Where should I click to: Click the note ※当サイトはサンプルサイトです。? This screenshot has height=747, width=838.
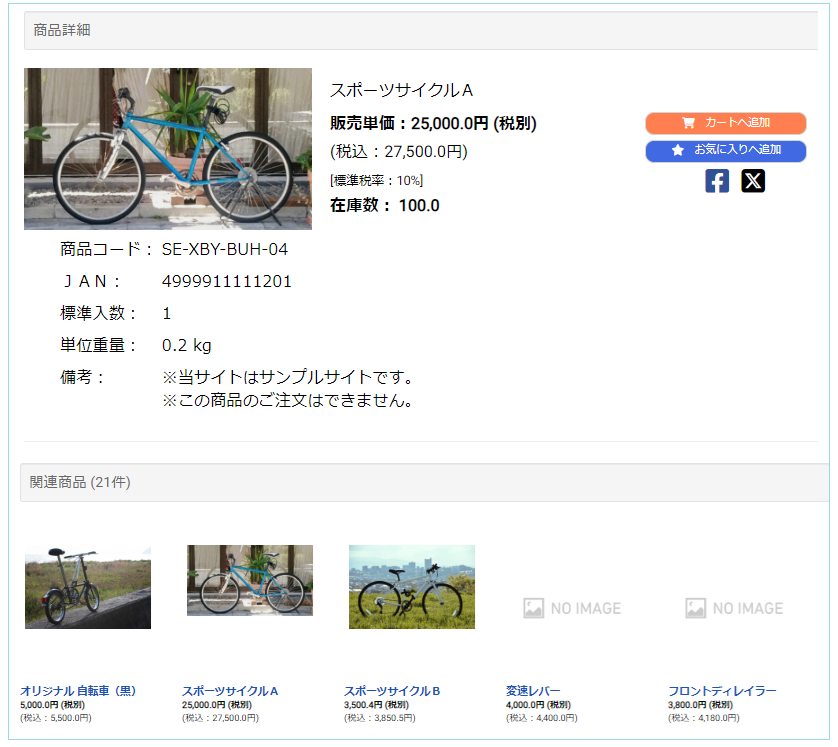(x=288, y=377)
